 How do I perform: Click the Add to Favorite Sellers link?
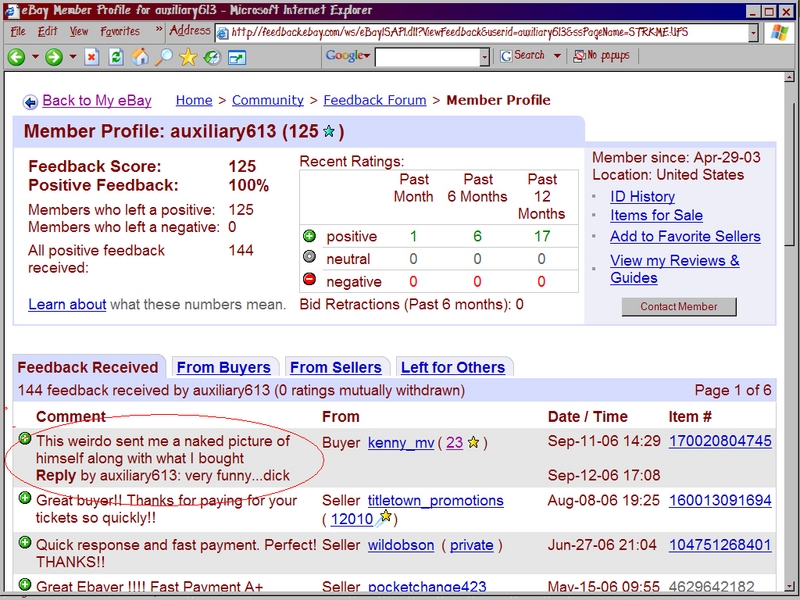(x=685, y=236)
